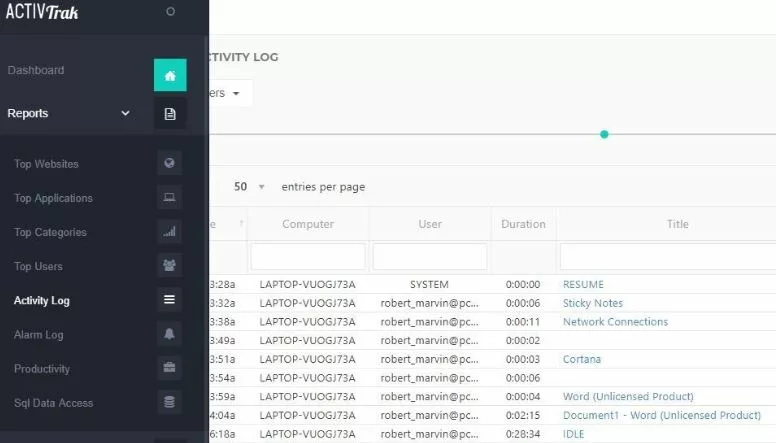The height and width of the screenshot is (443, 776).
Task: Open the 50 entries per page dropdown
Action: click(249, 187)
